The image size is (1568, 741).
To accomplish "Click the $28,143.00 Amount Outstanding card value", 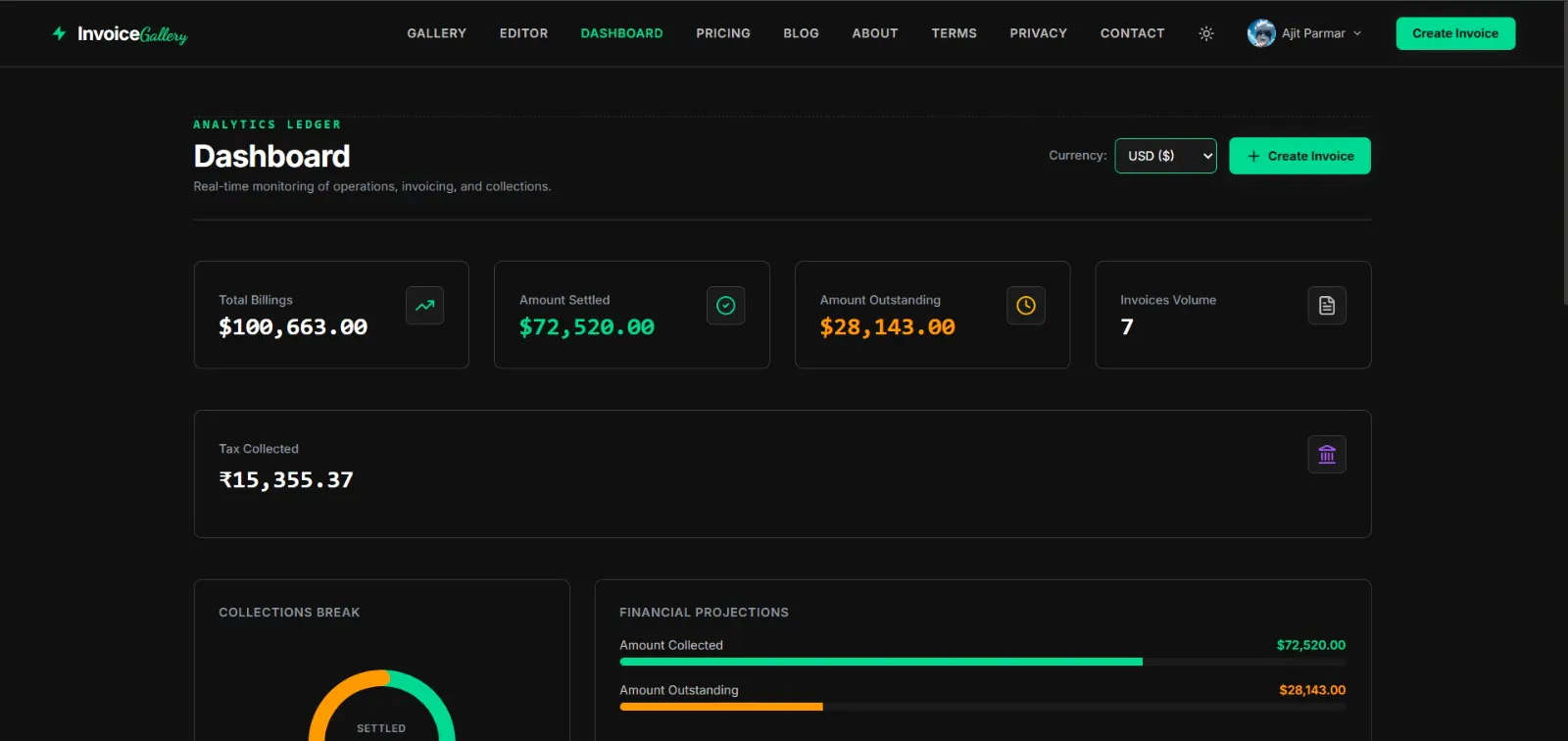I will pos(888,327).
